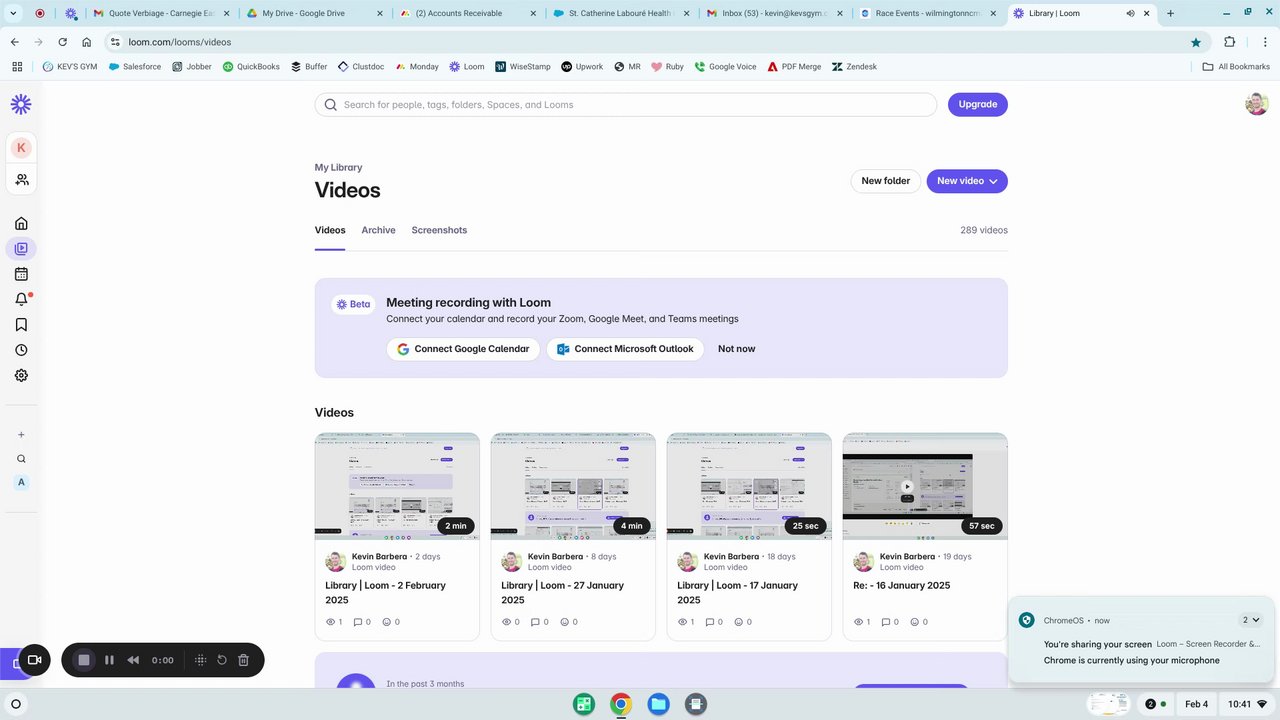This screenshot has height=720, width=1280.
Task: Open the Files app on the shelf
Action: pos(658,704)
